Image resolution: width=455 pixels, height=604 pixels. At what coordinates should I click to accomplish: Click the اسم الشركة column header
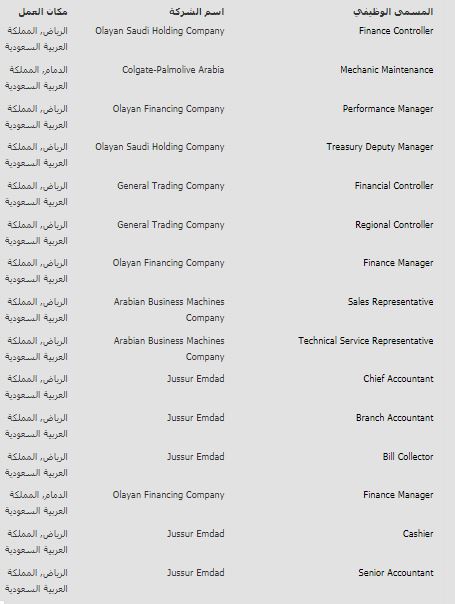pos(196,12)
